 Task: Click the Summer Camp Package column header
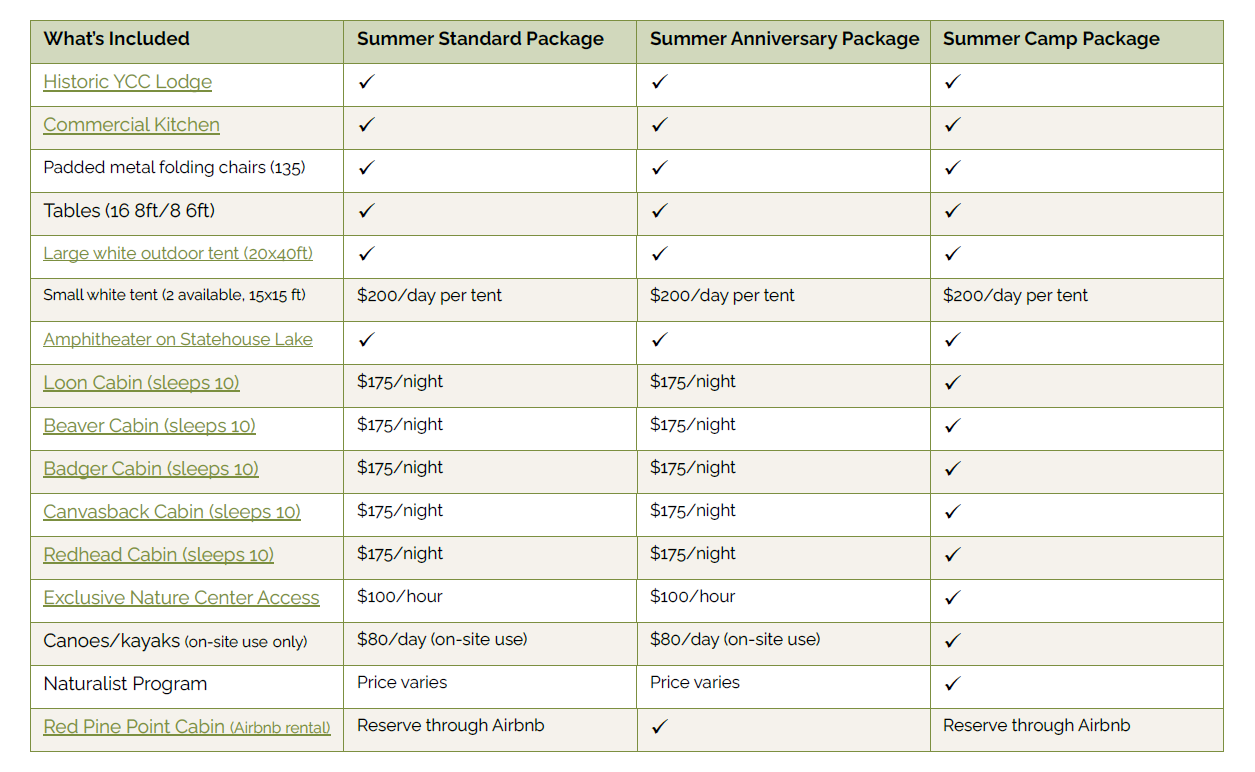1051,40
